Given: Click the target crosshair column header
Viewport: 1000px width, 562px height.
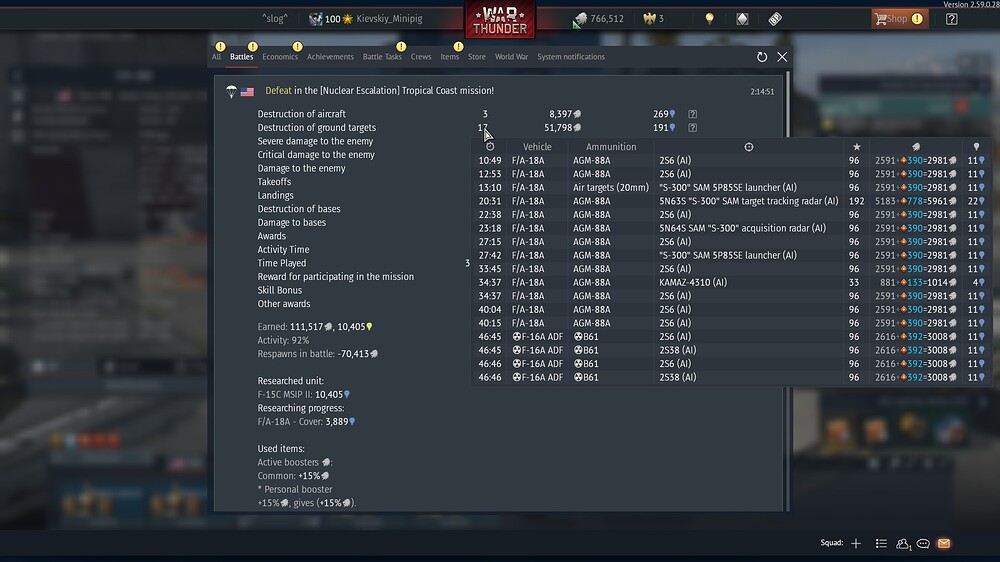Looking at the screenshot, I should 749,147.
